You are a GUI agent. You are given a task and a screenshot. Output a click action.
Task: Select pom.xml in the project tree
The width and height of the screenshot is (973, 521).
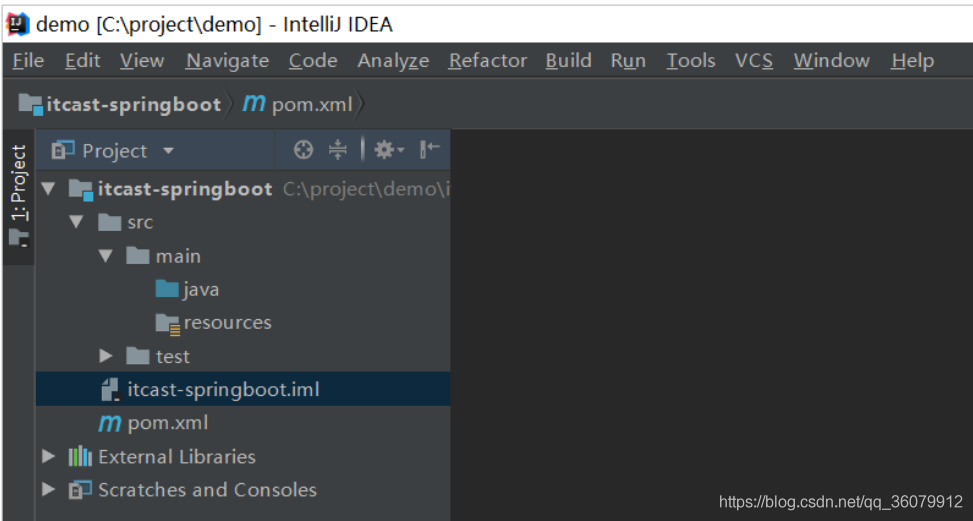point(168,423)
